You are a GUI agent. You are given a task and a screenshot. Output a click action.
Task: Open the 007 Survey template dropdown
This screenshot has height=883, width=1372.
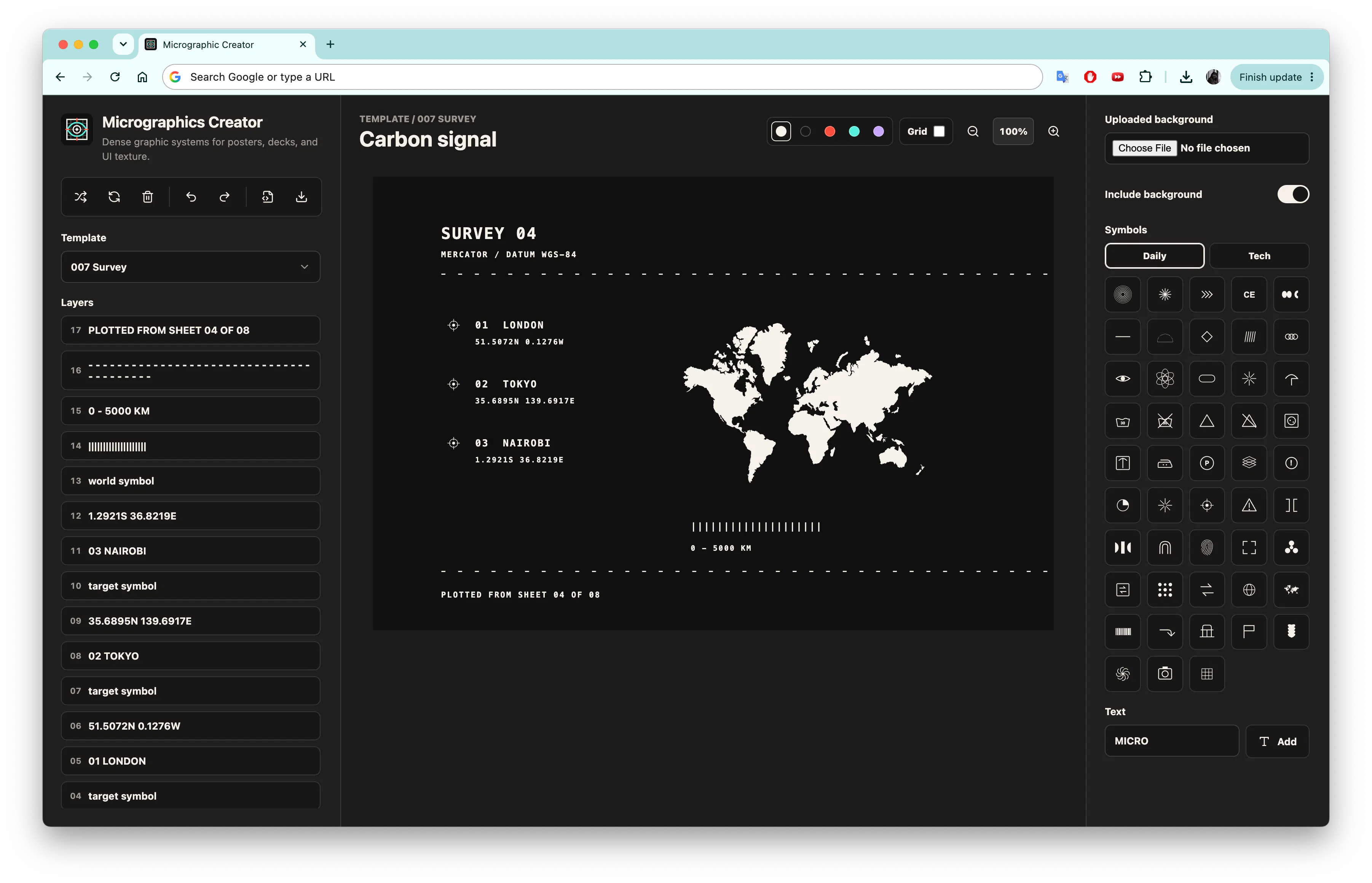(x=190, y=267)
